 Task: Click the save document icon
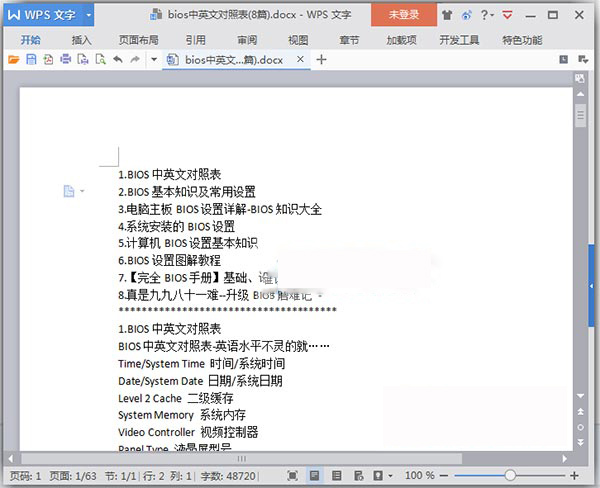(31, 59)
